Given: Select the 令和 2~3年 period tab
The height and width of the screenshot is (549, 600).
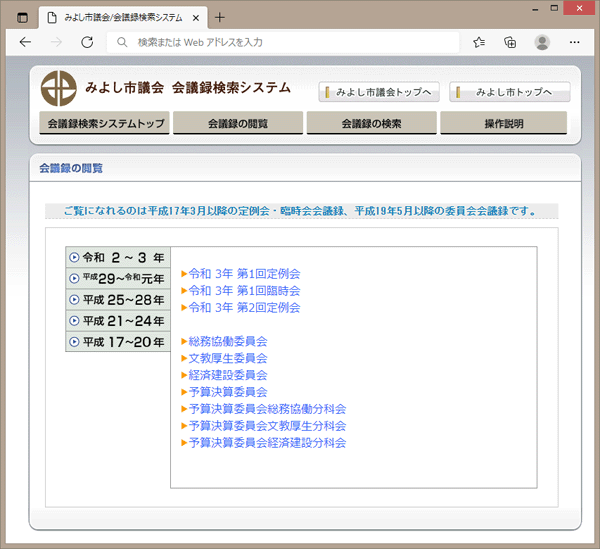Looking at the screenshot, I should pos(118,257).
